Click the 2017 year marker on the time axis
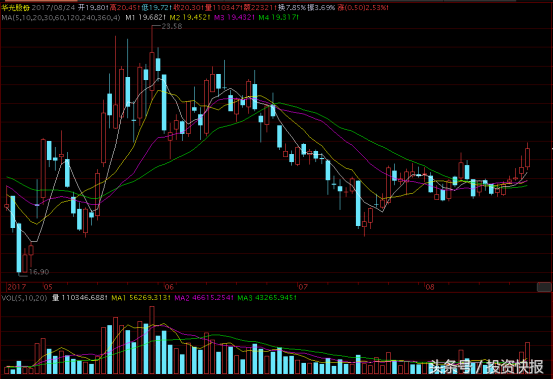 click(17, 287)
